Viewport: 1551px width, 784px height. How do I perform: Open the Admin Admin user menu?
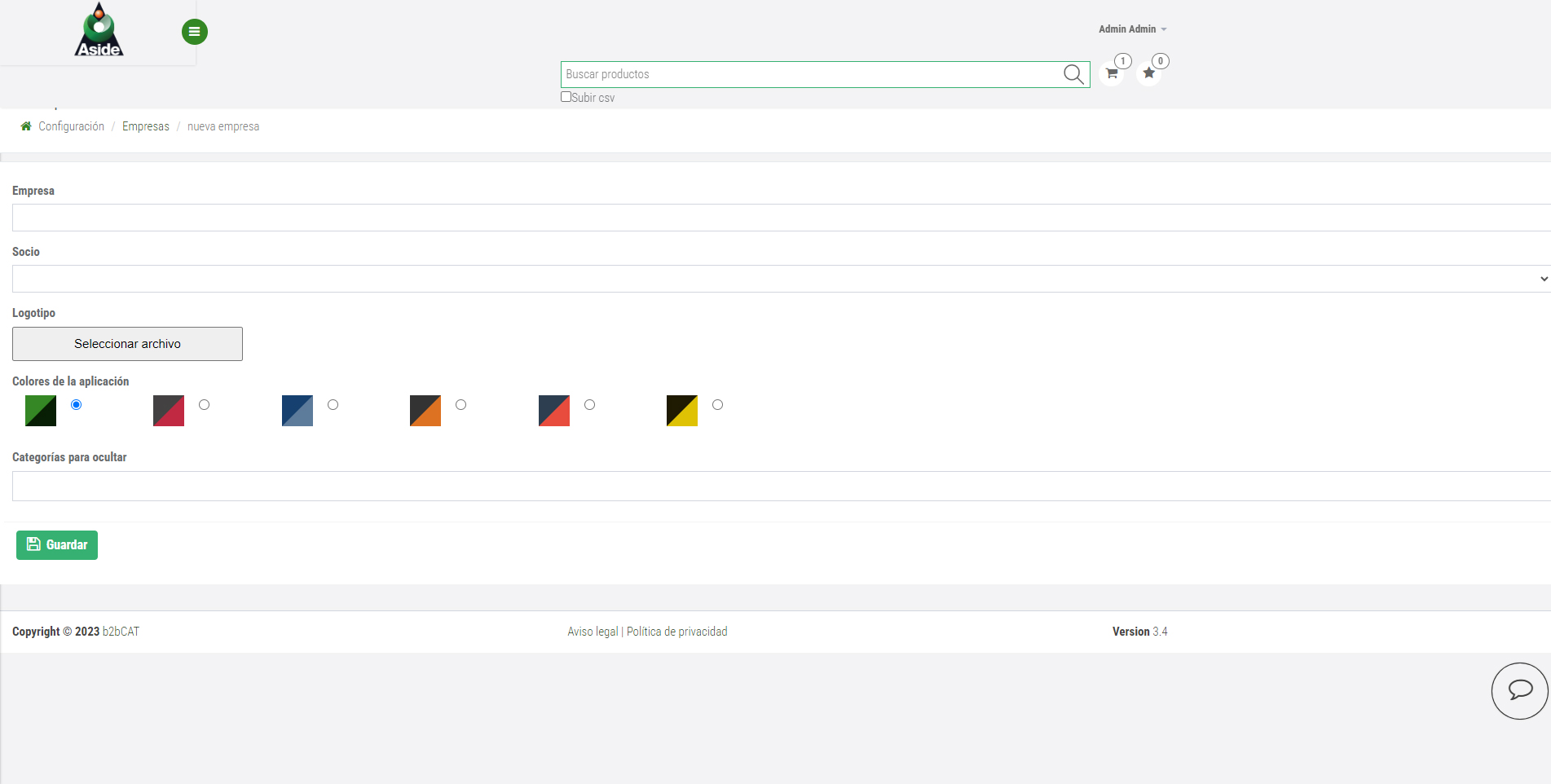[1131, 29]
